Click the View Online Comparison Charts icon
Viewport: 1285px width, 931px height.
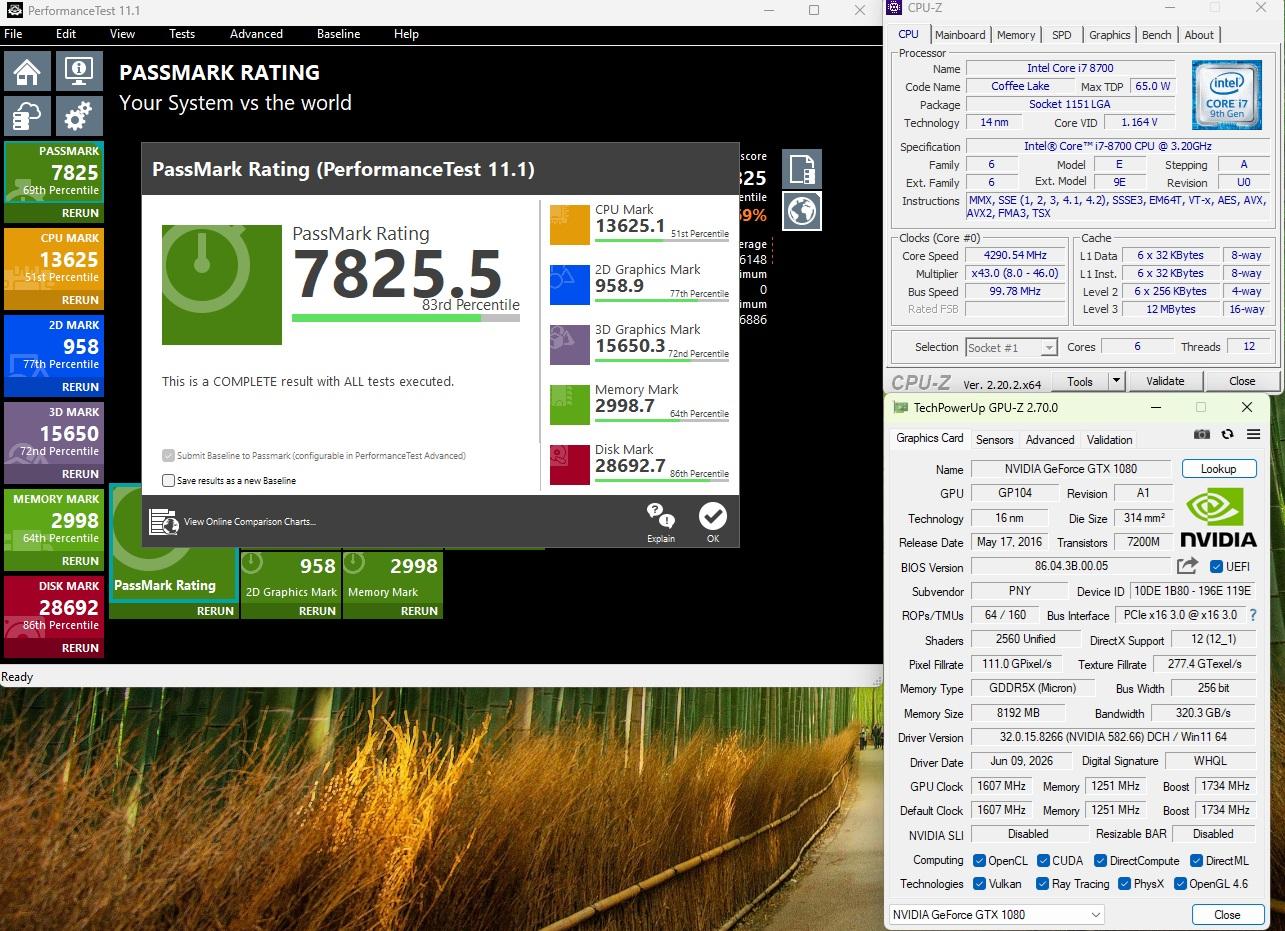[164, 521]
